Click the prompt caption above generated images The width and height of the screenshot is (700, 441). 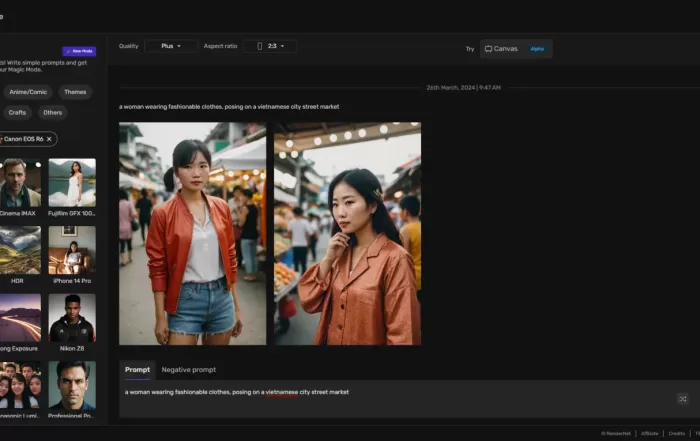[229, 107]
